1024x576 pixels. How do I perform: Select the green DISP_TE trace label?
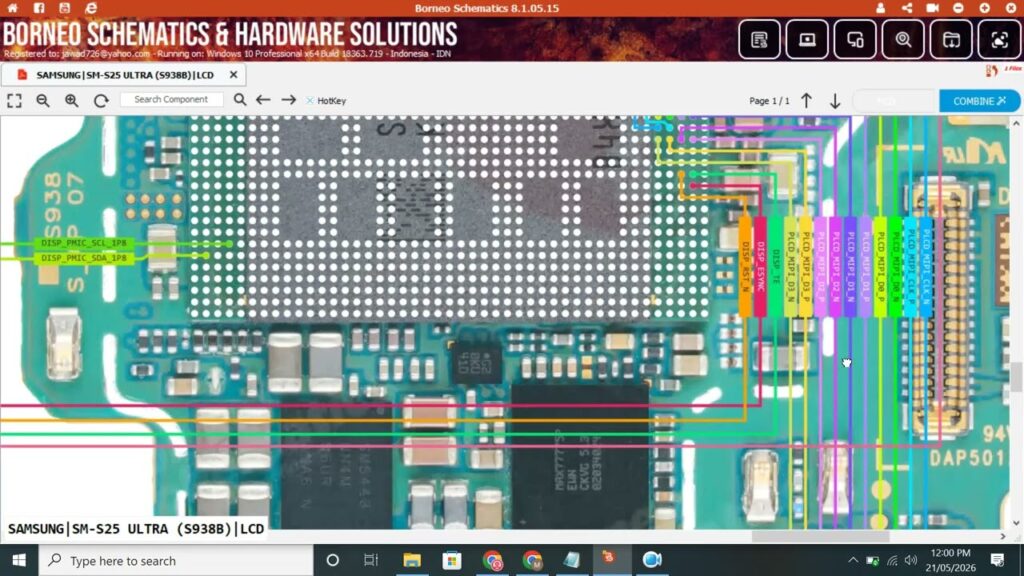point(775,266)
